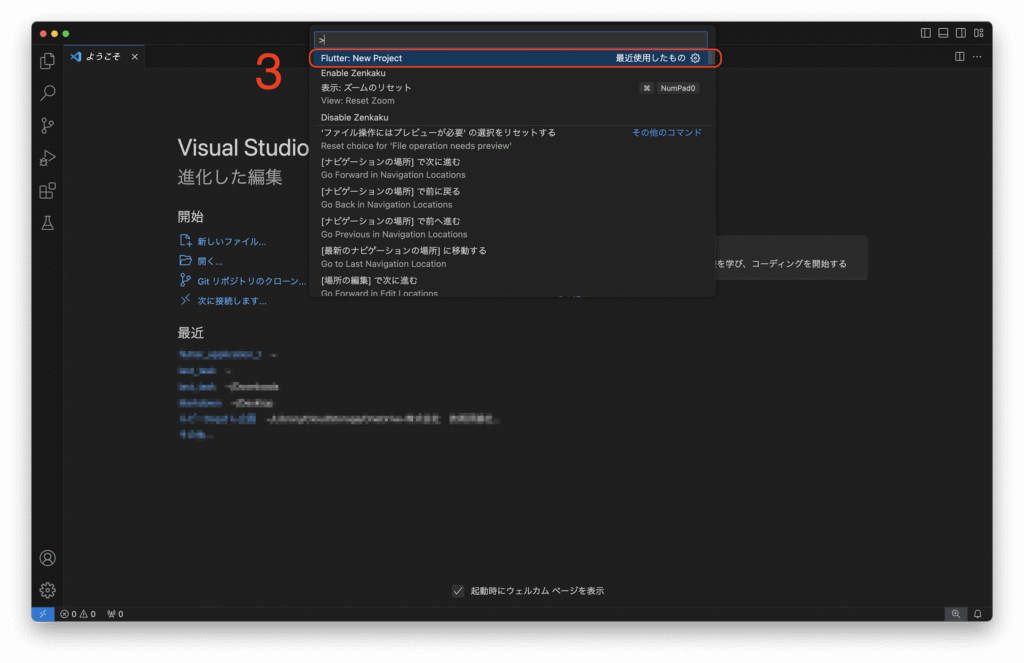The image size is (1024, 663).
Task: Open the Manage gear menu
Action: pos(48,590)
